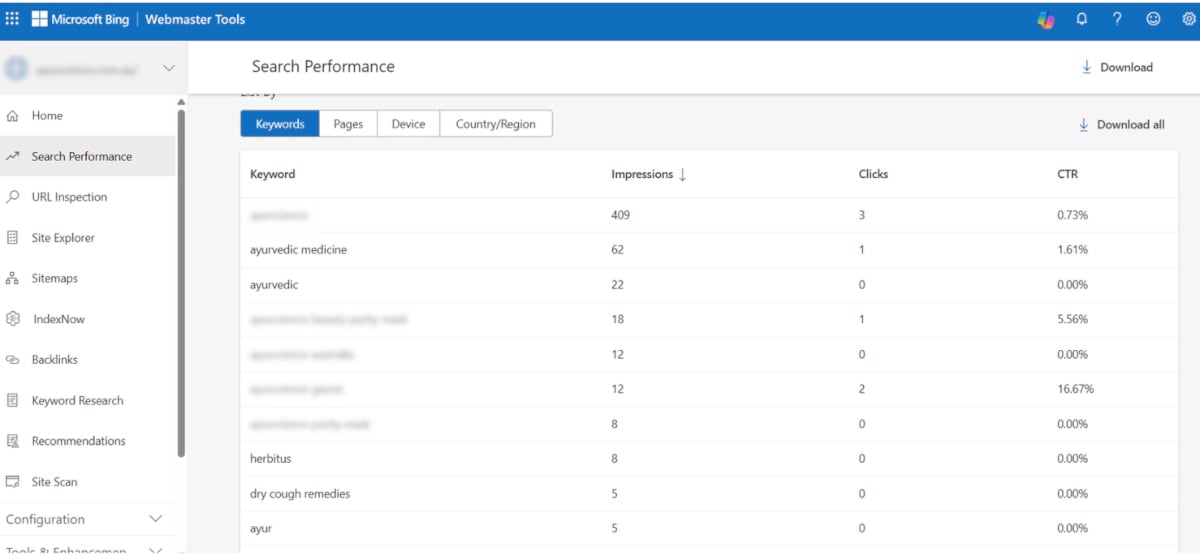The width and height of the screenshot is (1200, 555).
Task: Click the Webmaster Tools title link
Action: 195,19
